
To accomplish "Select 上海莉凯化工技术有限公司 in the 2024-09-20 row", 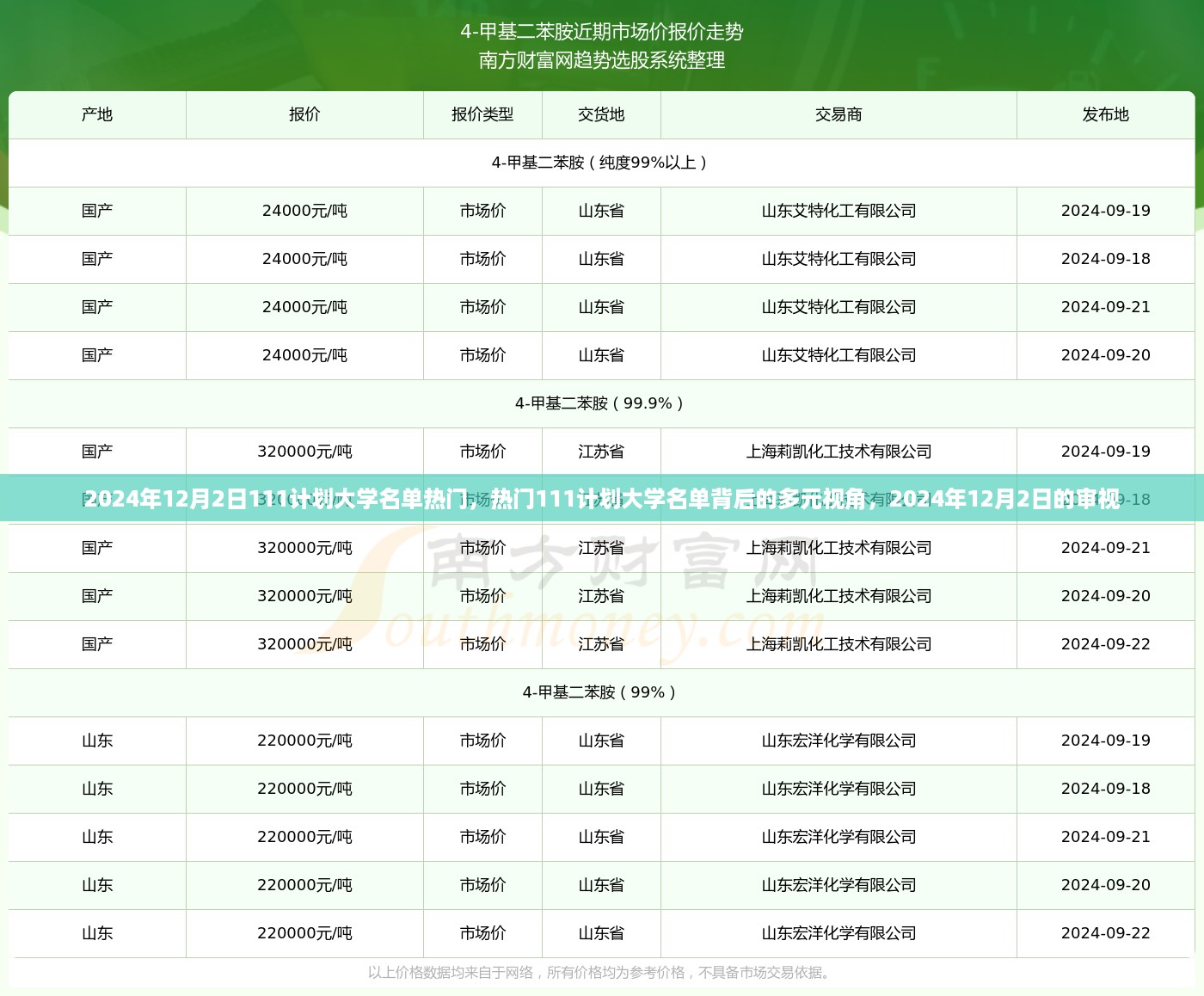I will coord(838,596).
